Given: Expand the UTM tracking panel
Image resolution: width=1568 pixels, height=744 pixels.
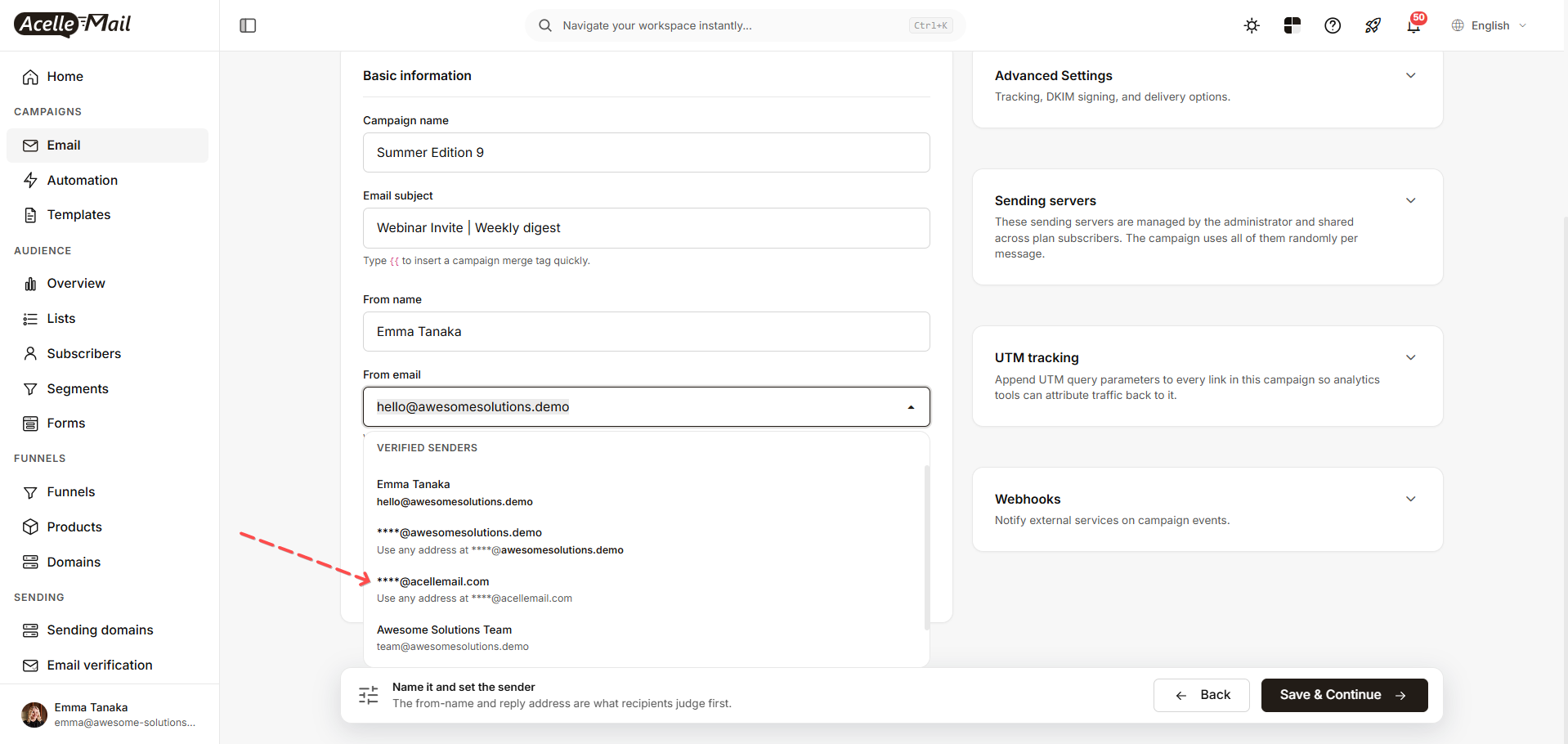Looking at the screenshot, I should pyautogui.click(x=1410, y=357).
